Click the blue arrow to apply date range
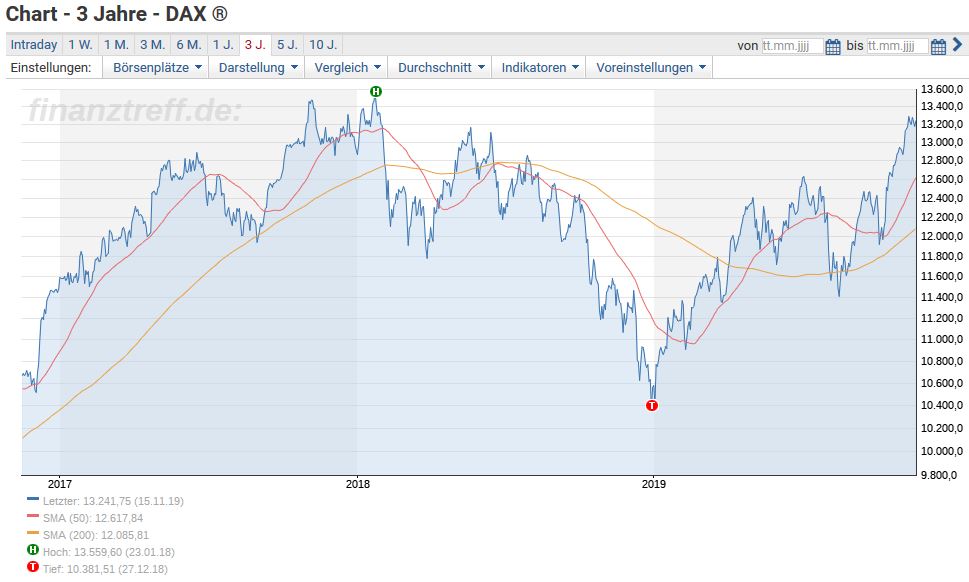 pos(957,44)
